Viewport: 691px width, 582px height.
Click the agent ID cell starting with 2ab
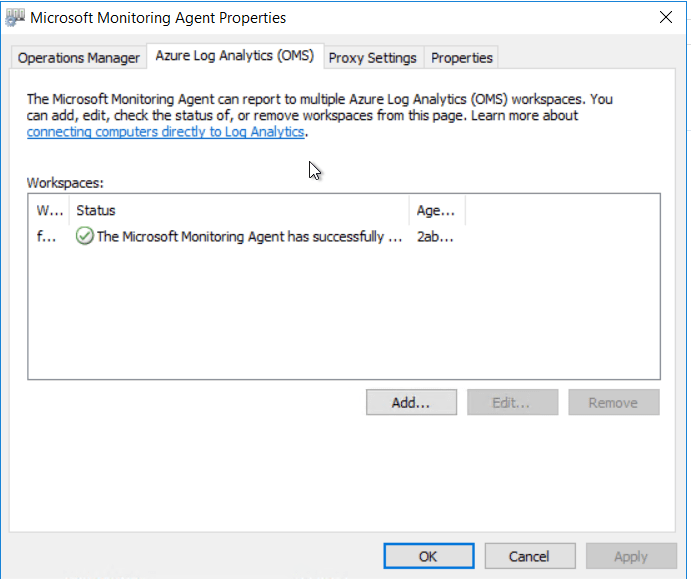coord(434,237)
